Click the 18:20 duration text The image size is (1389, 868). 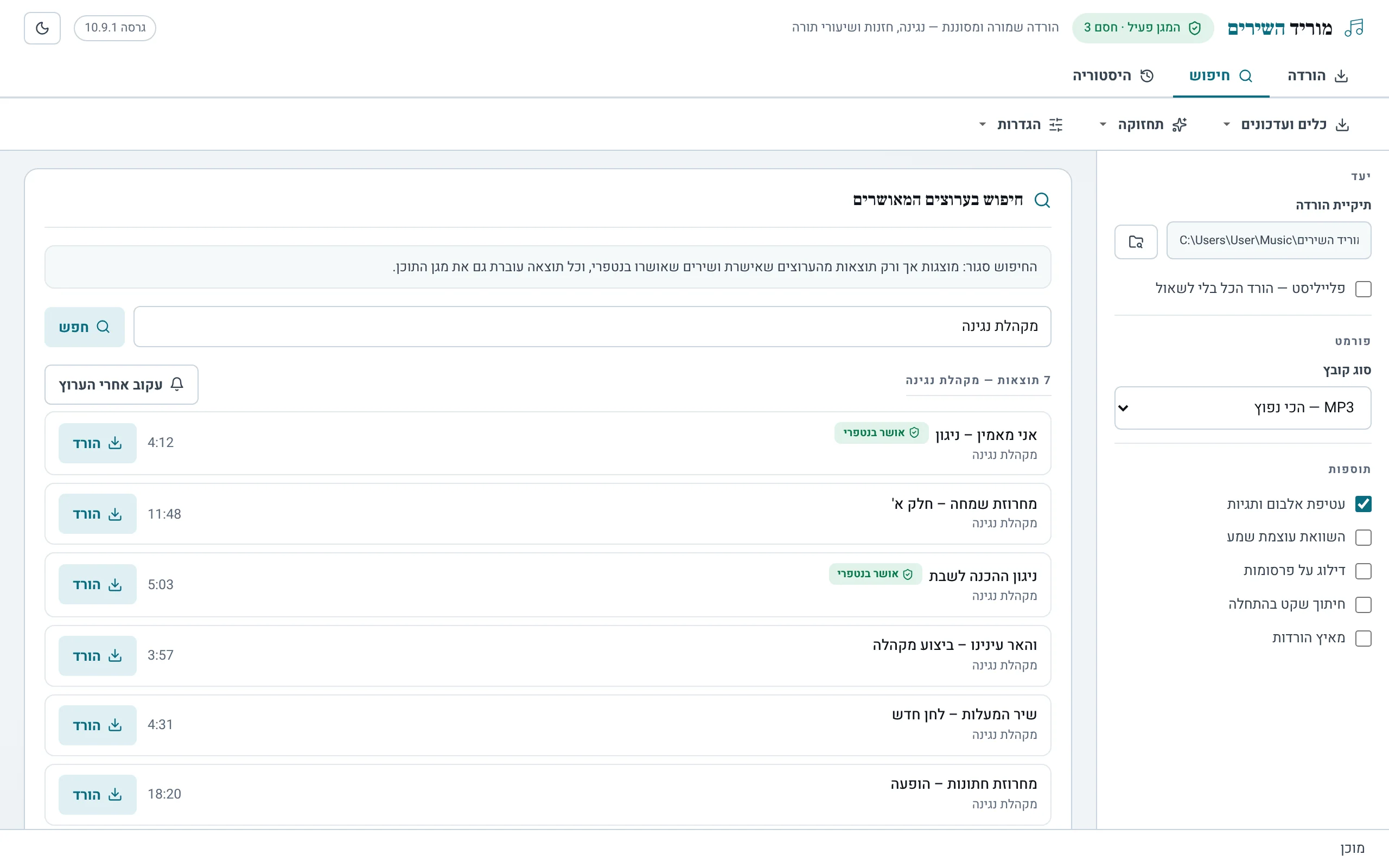164,794
